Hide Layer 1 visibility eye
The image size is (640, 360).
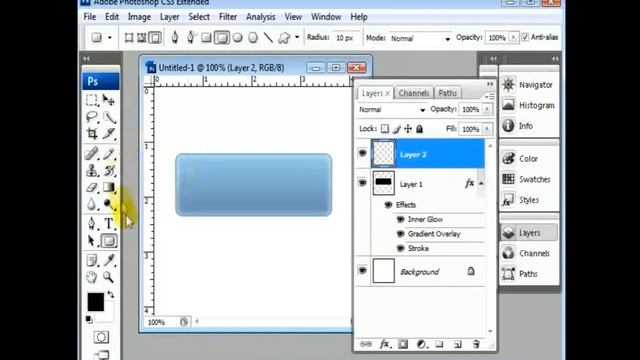pyautogui.click(x=362, y=183)
